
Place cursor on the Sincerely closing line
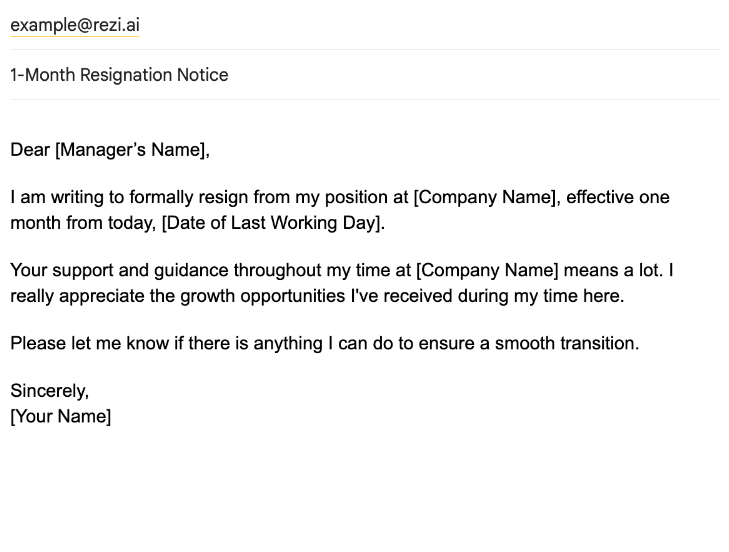coord(49,390)
